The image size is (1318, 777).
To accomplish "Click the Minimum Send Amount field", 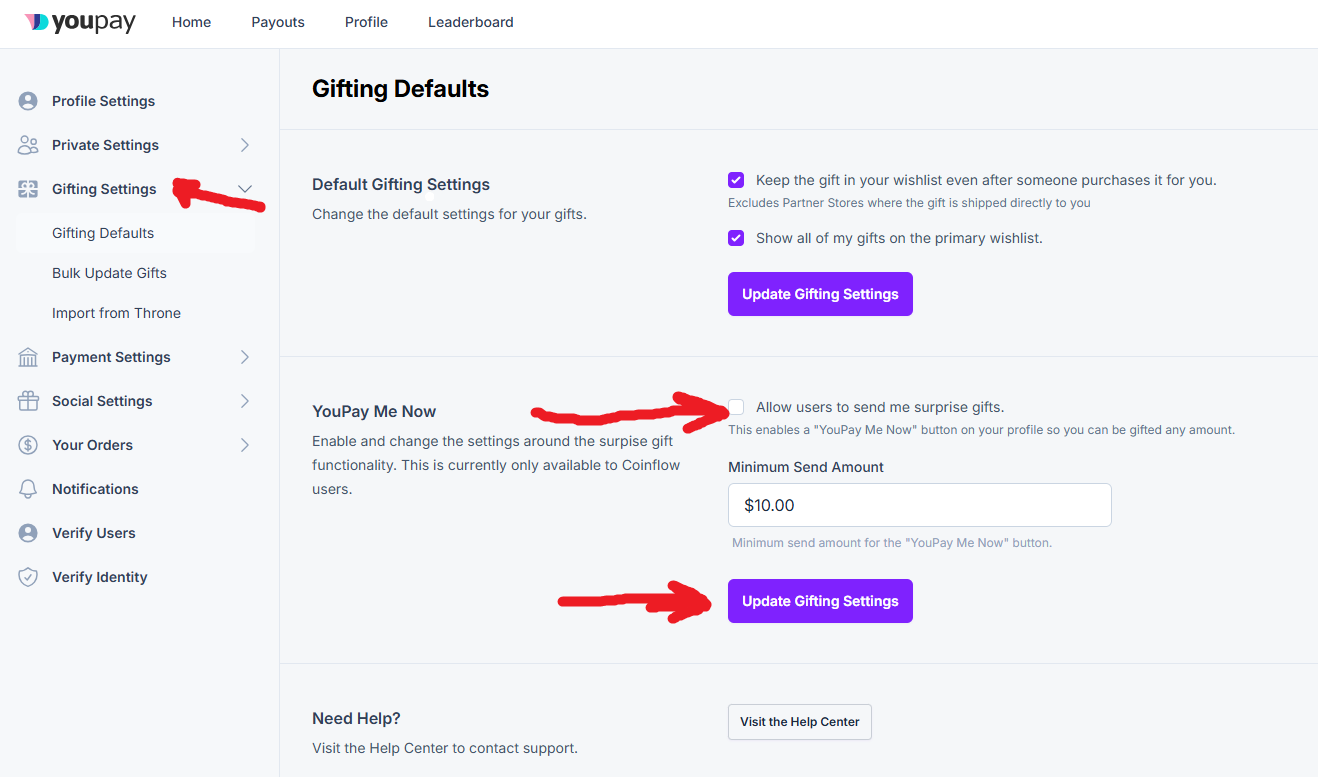I will [920, 505].
